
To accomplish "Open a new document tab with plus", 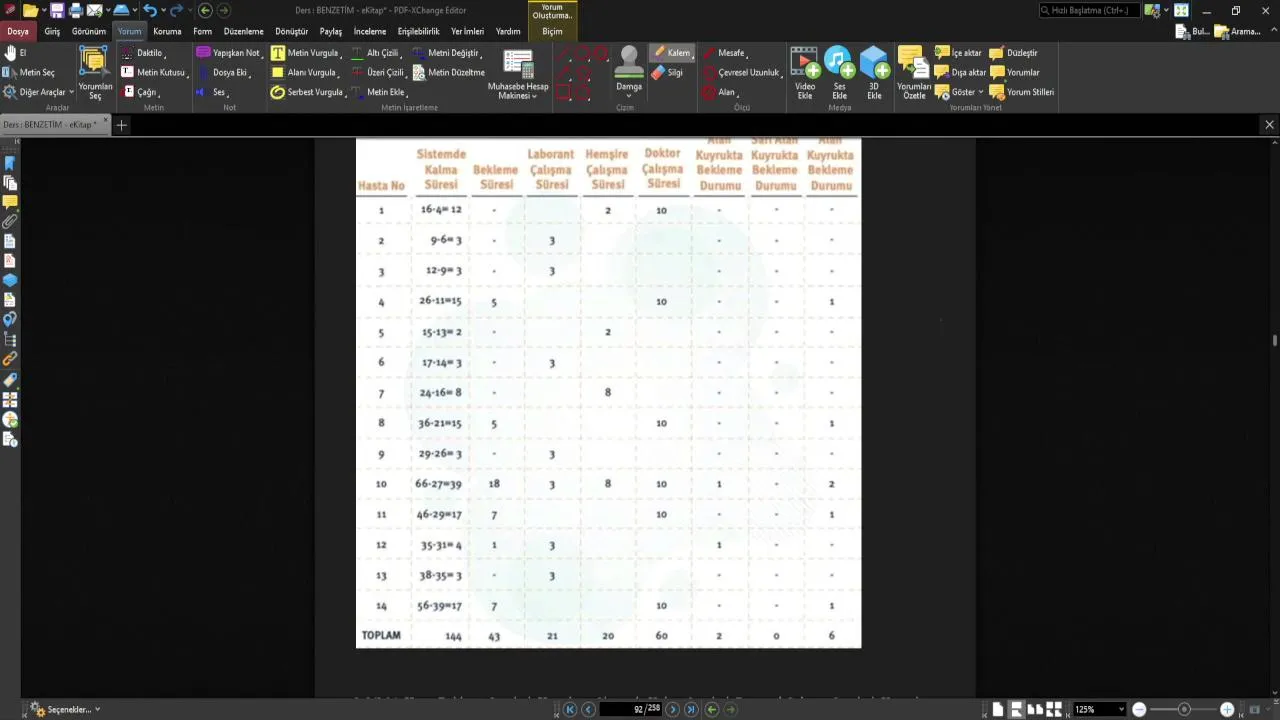I will 121,125.
